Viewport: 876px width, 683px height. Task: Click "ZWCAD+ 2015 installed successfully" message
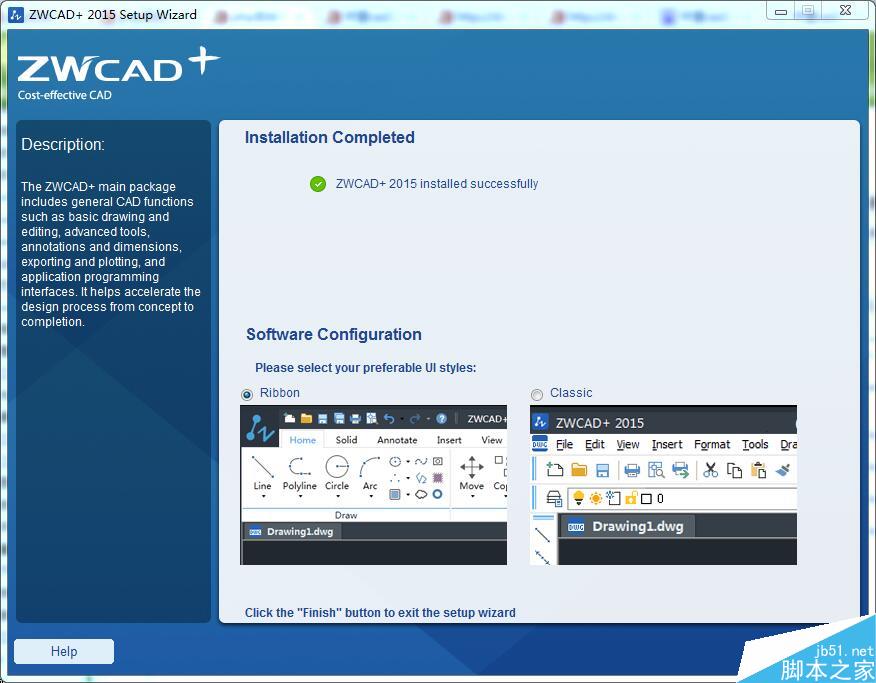pyautogui.click(x=437, y=184)
